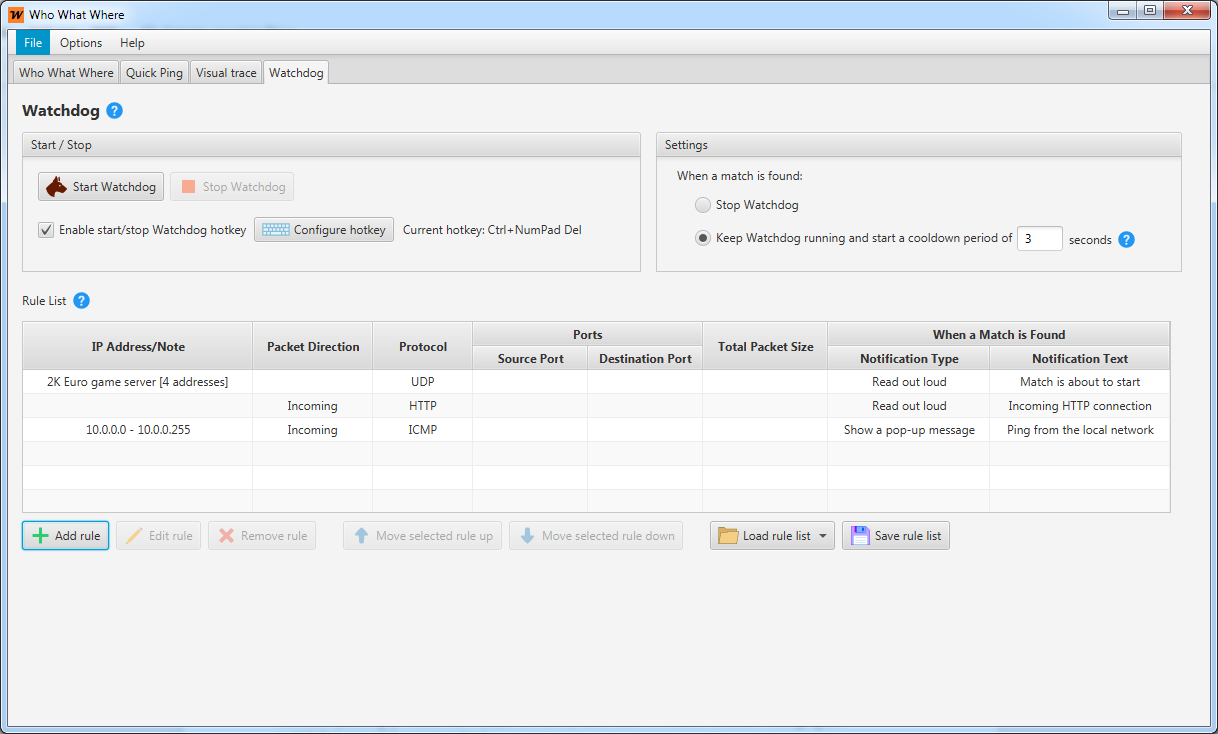Select the Stop Watchdog radio option
Image resolution: width=1218 pixels, height=734 pixels.
(x=703, y=205)
